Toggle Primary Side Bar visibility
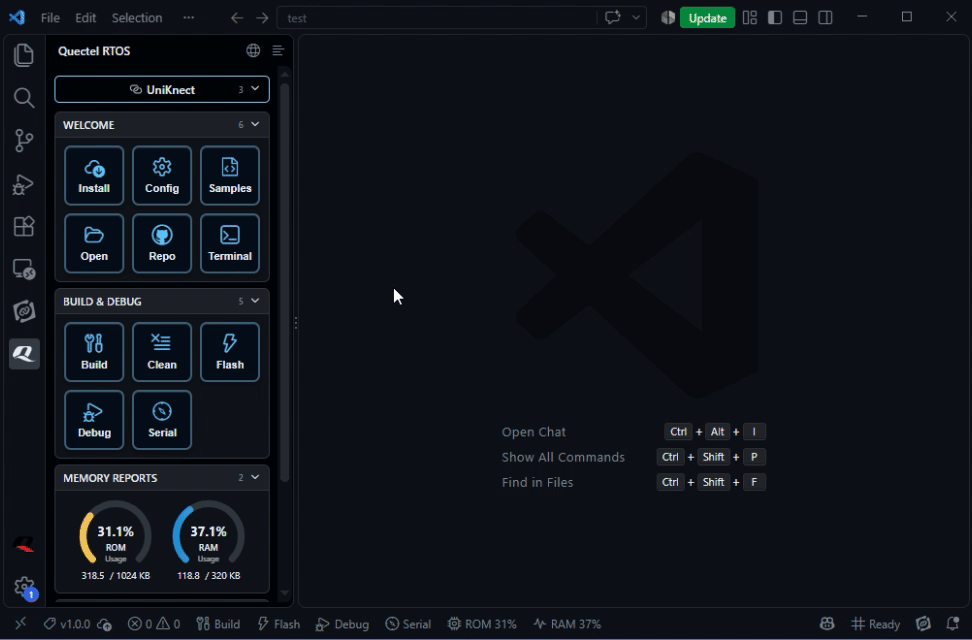Screen dimensions: 972x640 [x=775, y=17]
